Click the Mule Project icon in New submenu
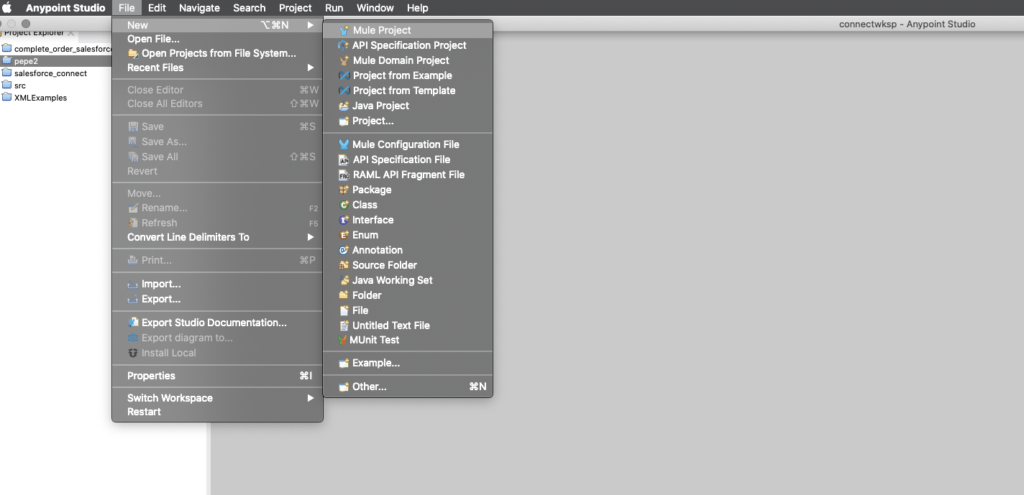Image resolution: width=1024 pixels, height=495 pixels. coord(344,30)
